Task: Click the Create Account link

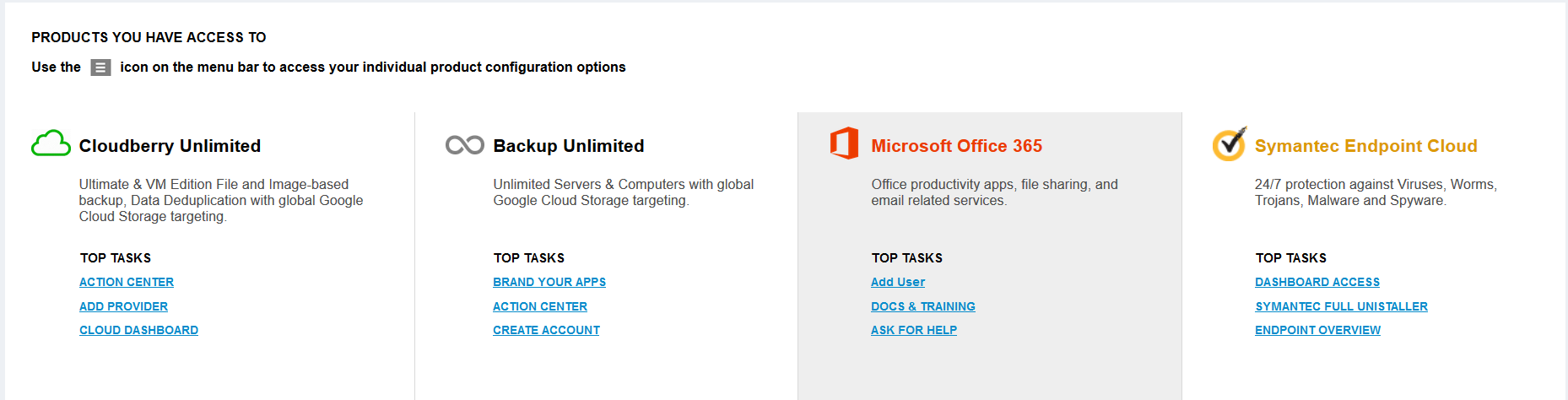Action: click(x=546, y=330)
